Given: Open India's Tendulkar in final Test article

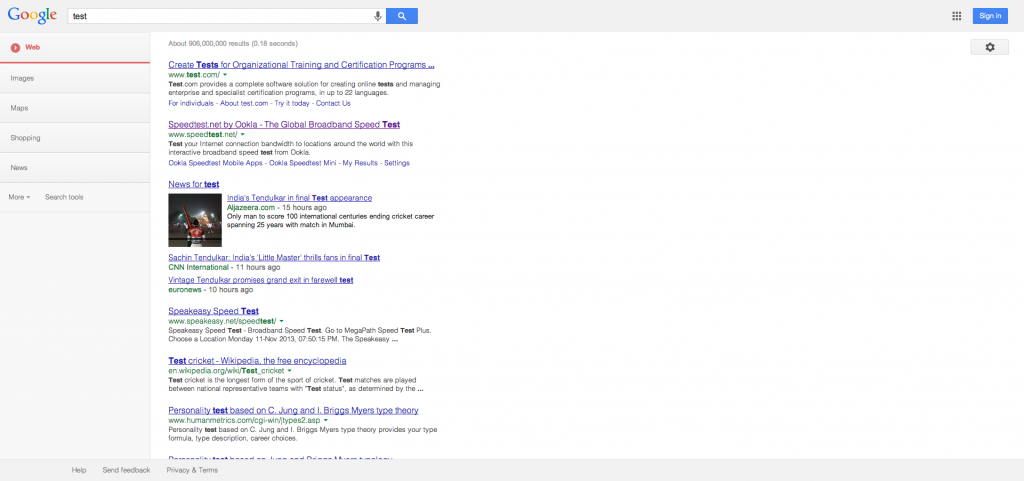Looking at the screenshot, I should (300, 198).
